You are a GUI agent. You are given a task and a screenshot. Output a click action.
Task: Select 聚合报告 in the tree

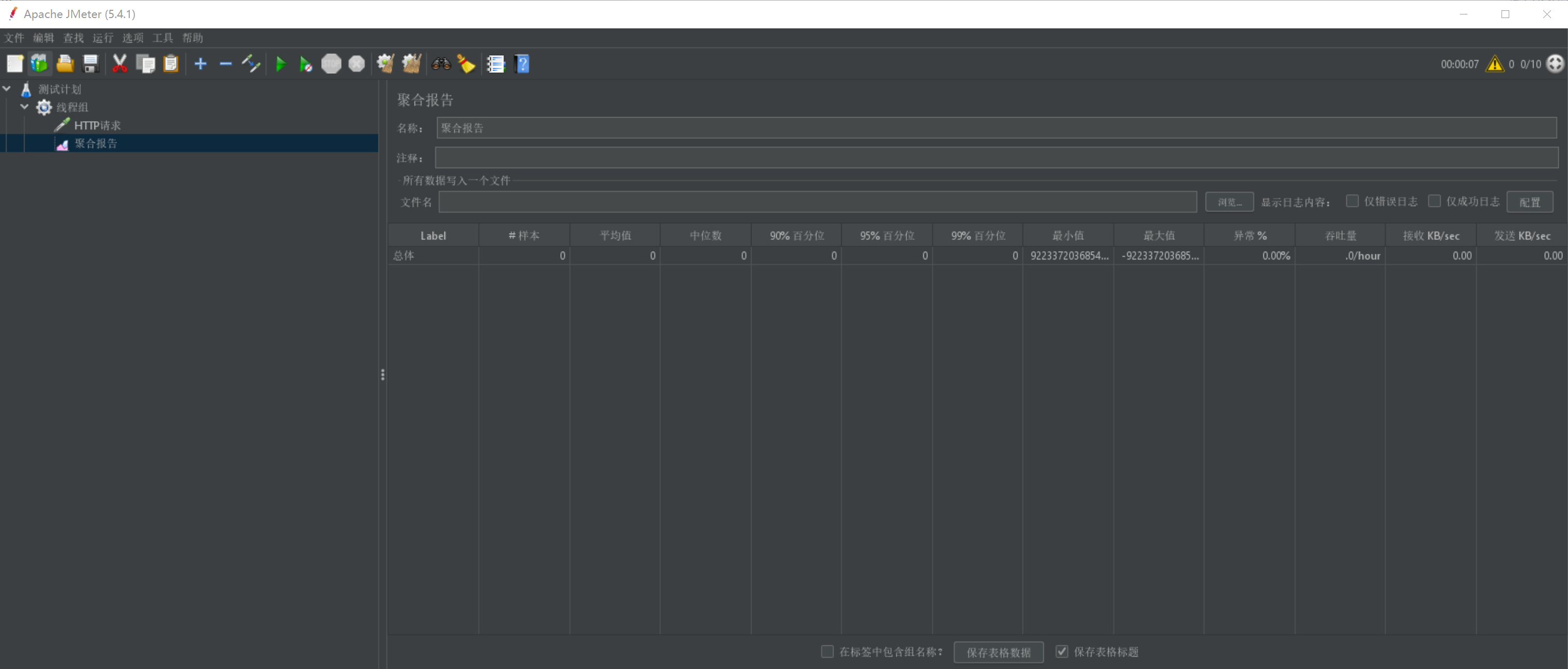pyautogui.click(x=95, y=143)
